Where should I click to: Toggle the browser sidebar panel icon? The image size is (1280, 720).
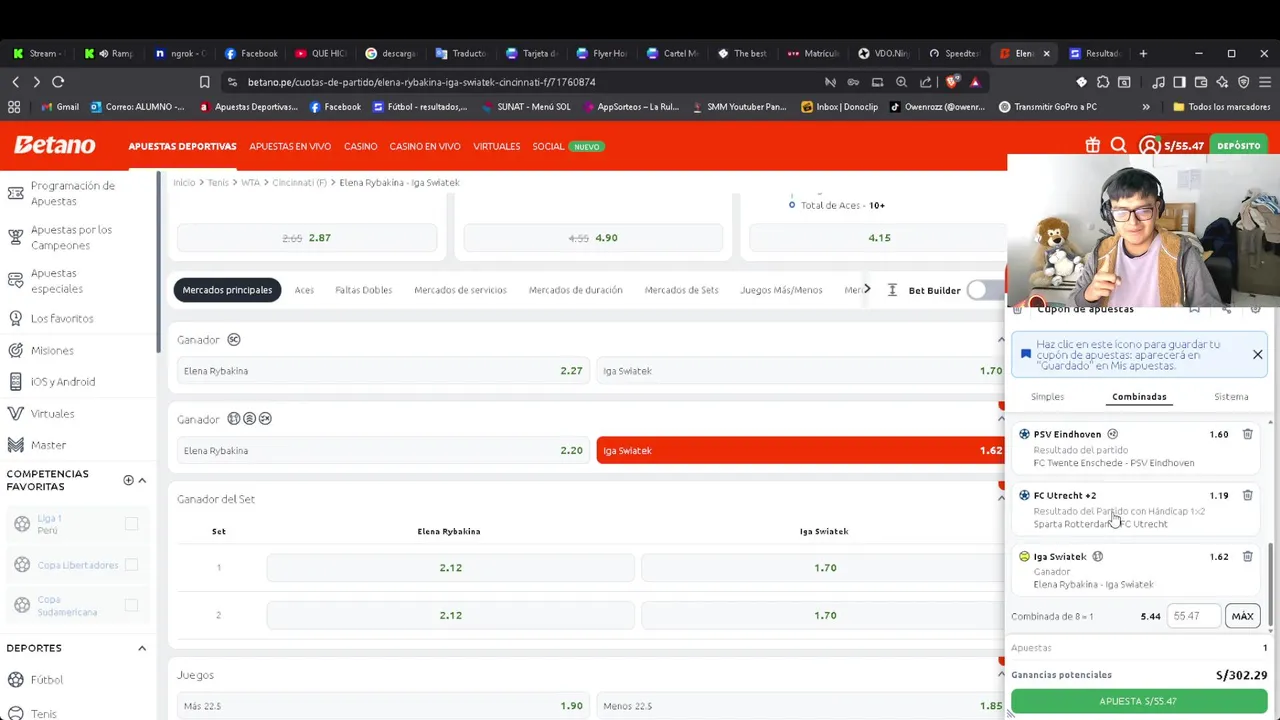coord(1180,82)
